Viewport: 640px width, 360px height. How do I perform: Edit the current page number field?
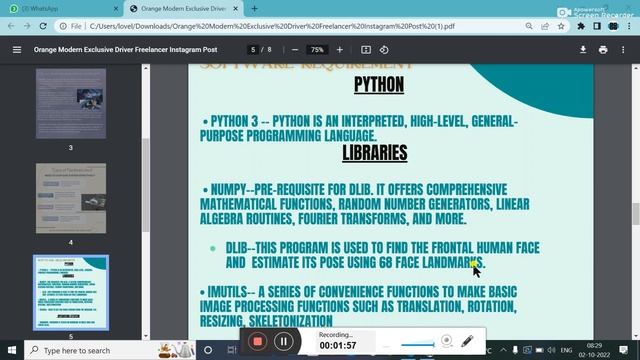(x=253, y=50)
